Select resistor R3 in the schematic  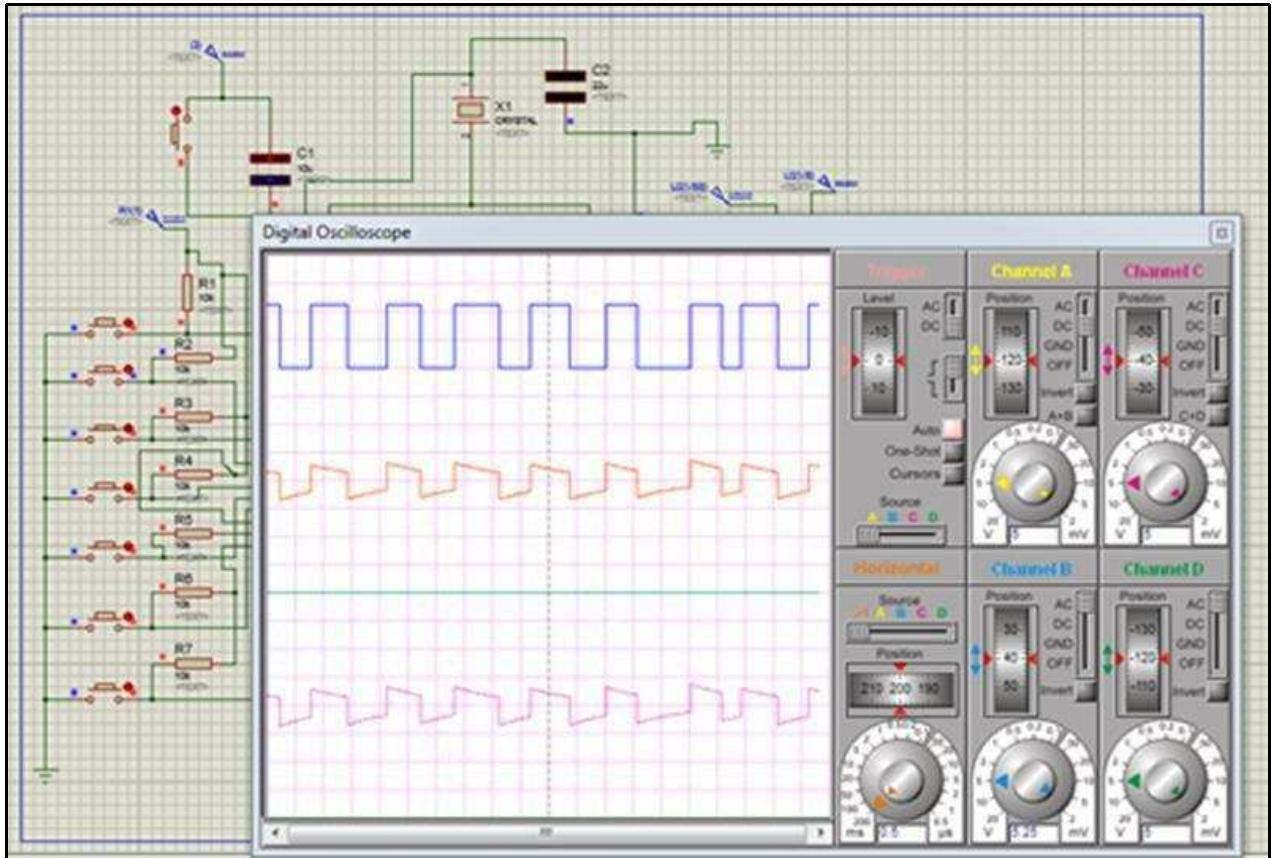[193, 416]
